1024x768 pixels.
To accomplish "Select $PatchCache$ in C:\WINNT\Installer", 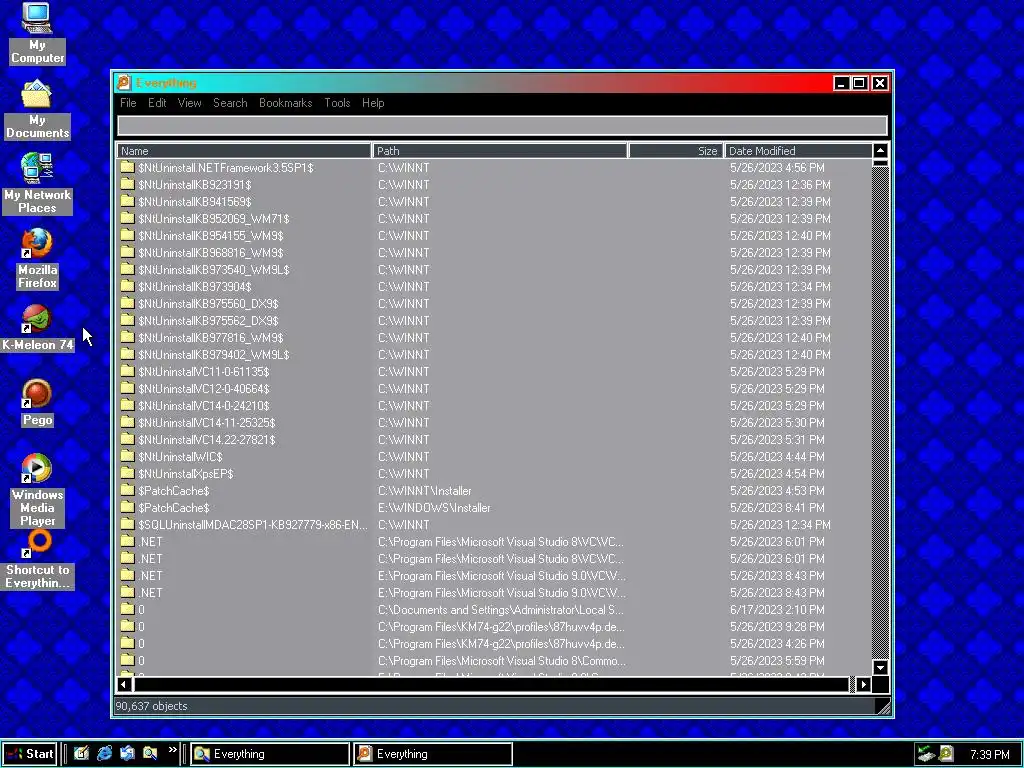I will [x=494, y=490].
